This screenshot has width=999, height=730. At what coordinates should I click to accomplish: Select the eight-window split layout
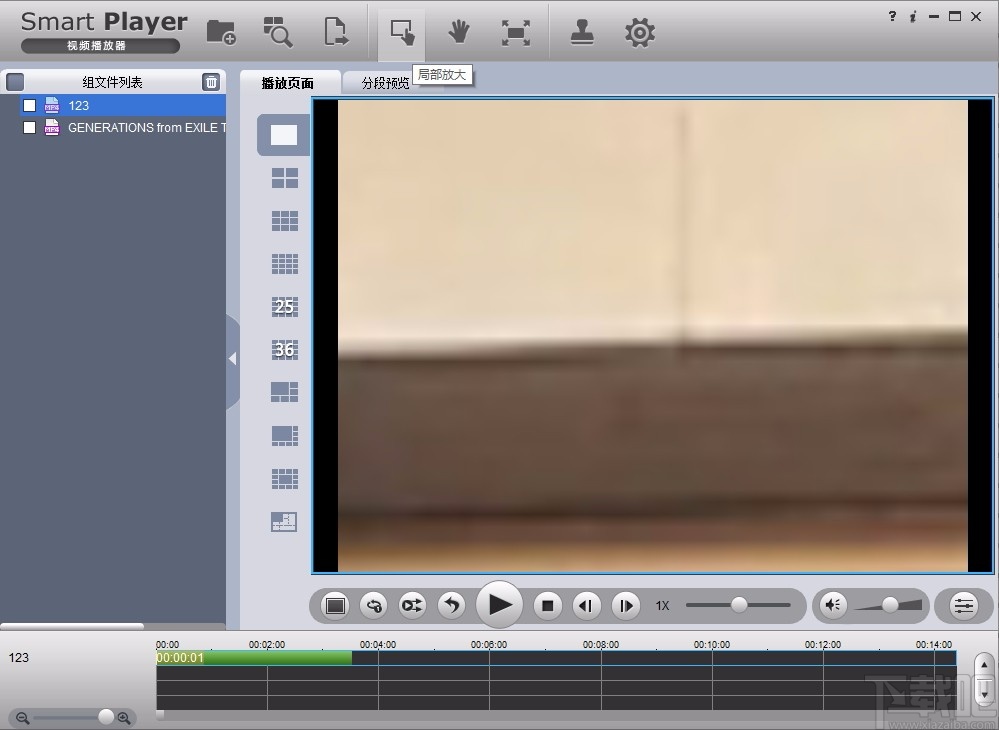[x=284, y=435]
